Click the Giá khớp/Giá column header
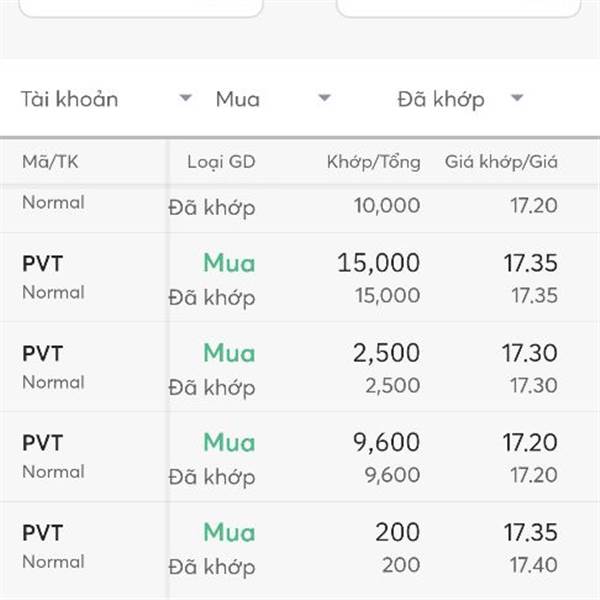600x600 pixels. pos(501,162)
